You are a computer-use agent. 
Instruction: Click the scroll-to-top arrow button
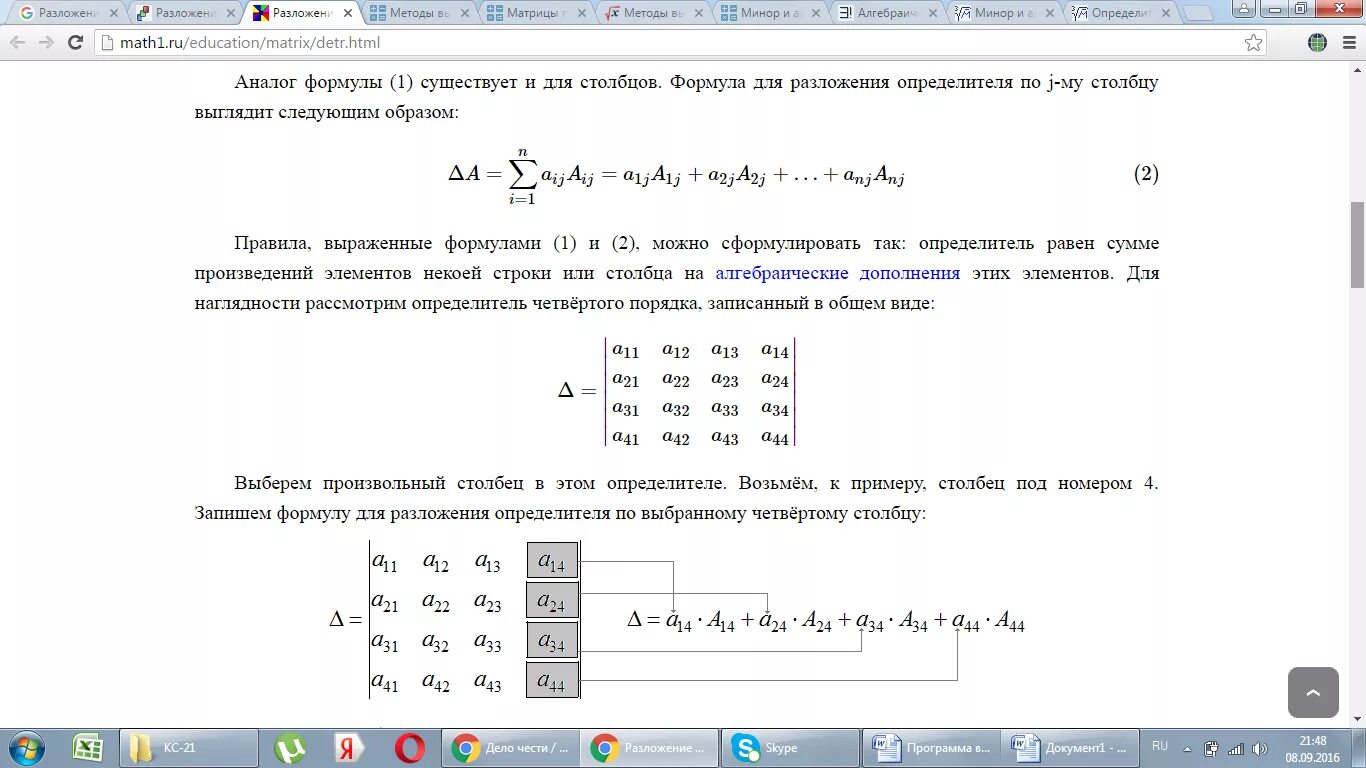(1313, 692)
